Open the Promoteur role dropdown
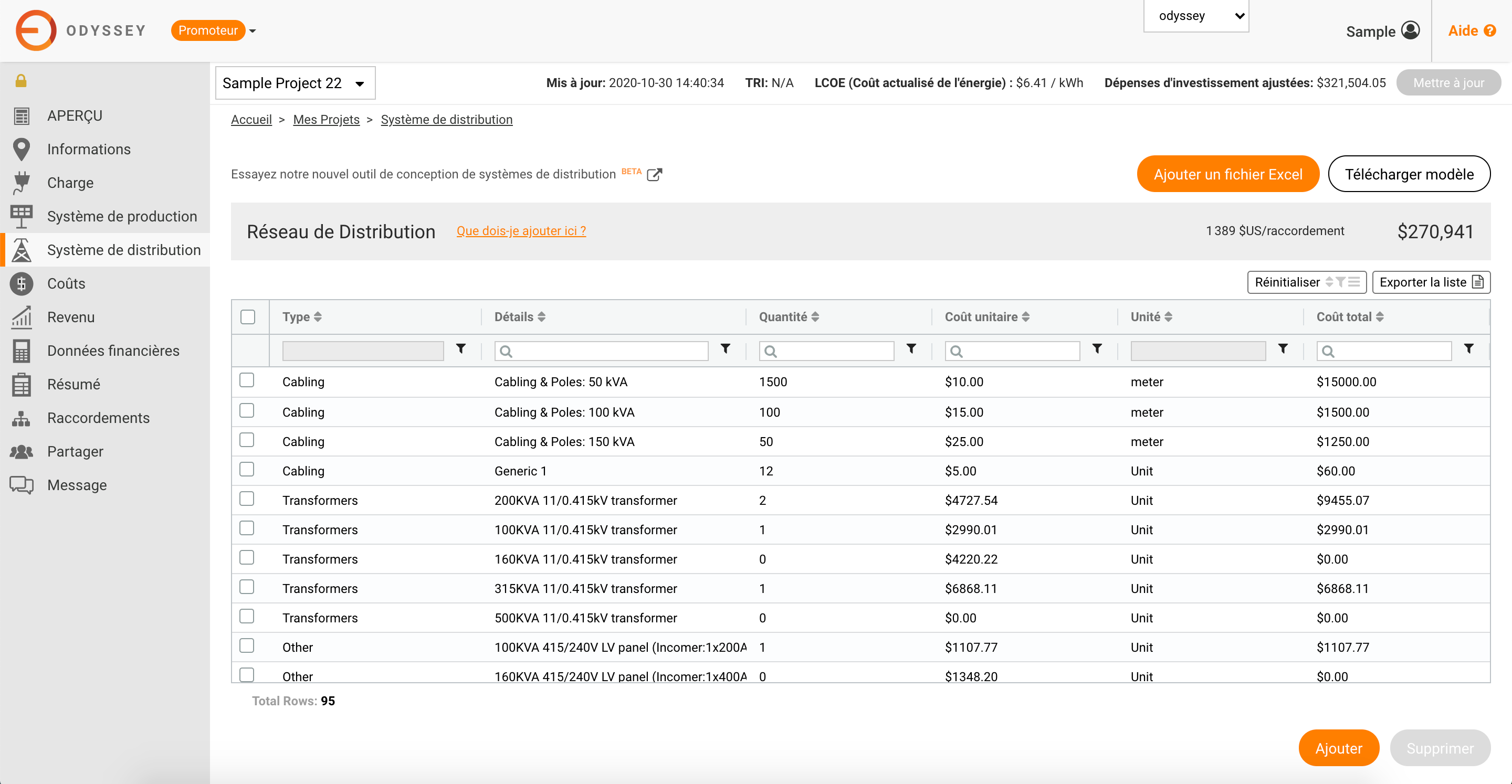The image size is (1512, 784). (x=253, y=31)
